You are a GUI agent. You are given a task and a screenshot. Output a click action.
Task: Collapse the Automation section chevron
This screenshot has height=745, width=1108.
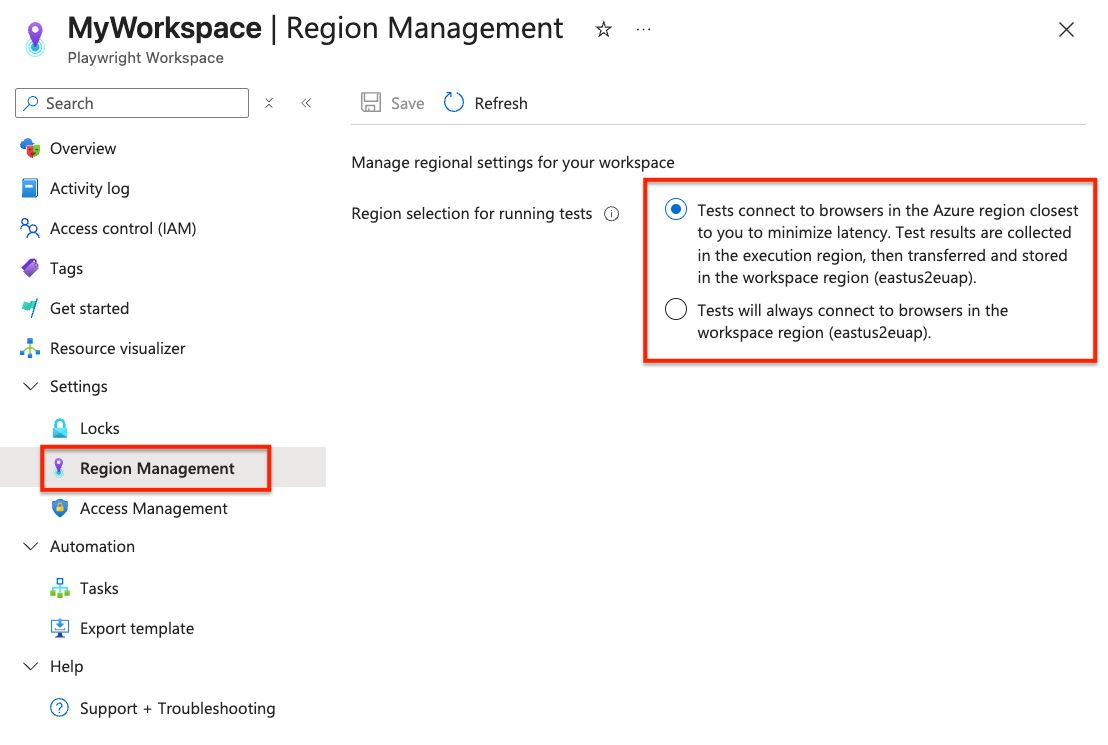[30, 546]
